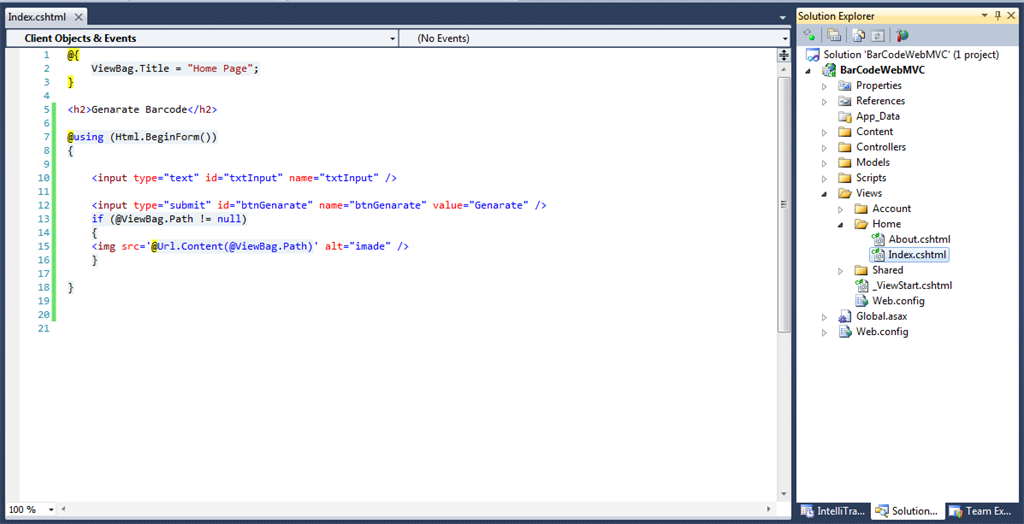The width and height of the screenshot is (1024, 524).
Task: Click the editor scroll down arrow
Action: click(784, 495)
